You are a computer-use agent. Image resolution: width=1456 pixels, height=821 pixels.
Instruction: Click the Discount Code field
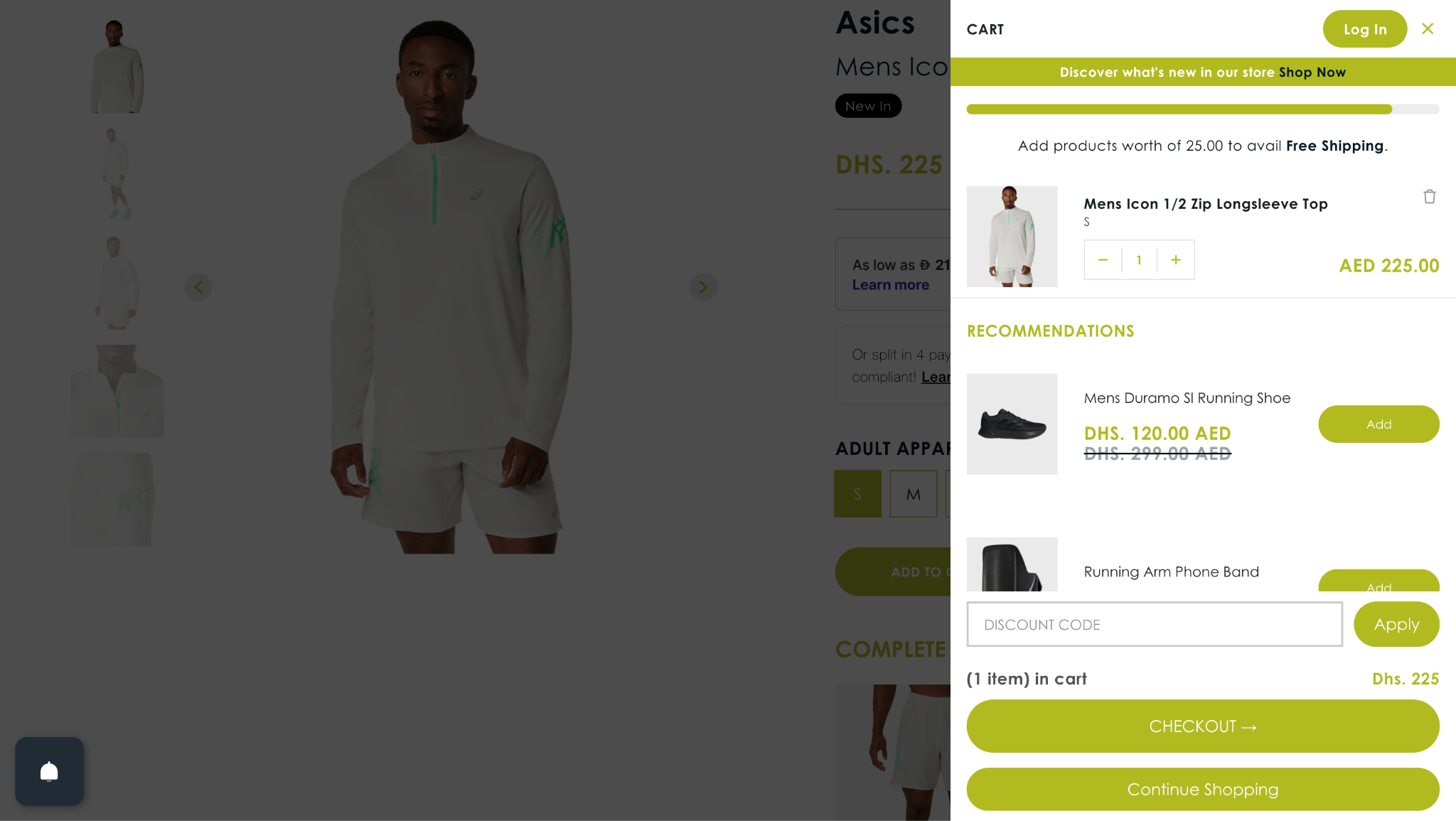point(1155,625)
